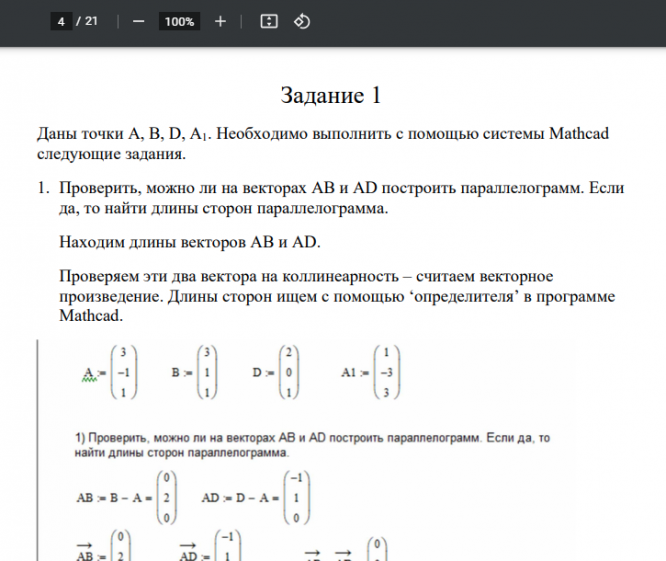Click the line 'найти длины сторон параллелограмма.' in the Mathcad block

pyautogui.click(x=182, y=453)
